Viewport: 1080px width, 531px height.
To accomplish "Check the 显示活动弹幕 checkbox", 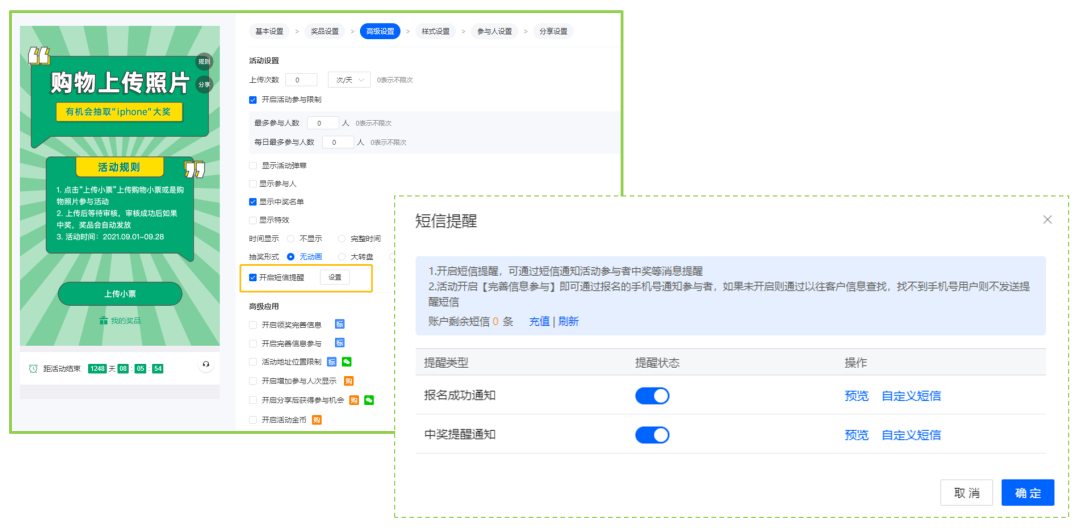I will tap(253, 165).
